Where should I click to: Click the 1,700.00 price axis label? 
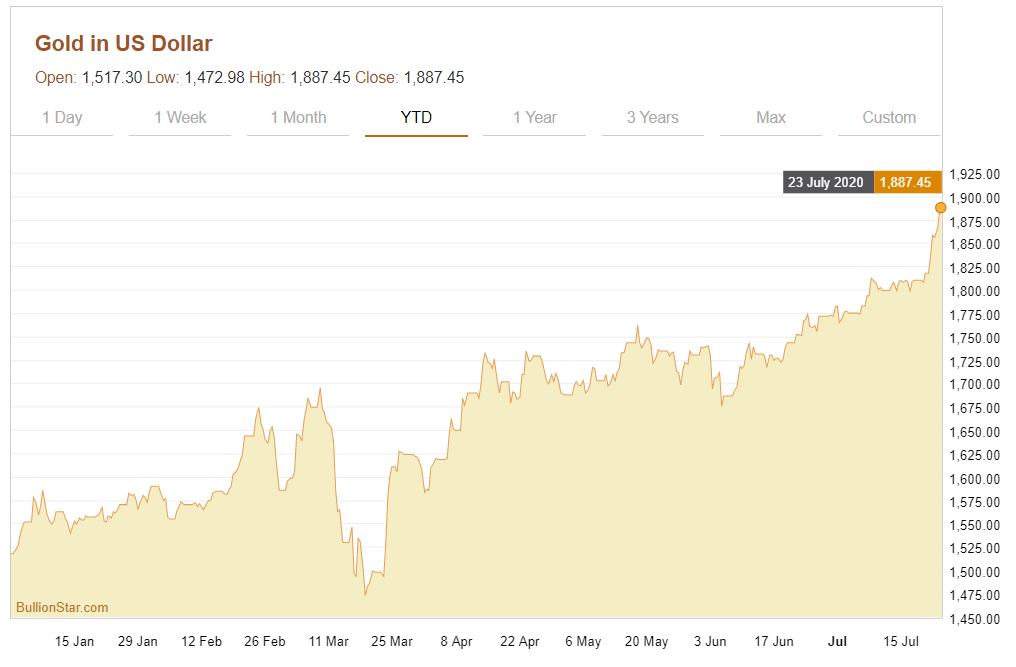pos(975,384)
